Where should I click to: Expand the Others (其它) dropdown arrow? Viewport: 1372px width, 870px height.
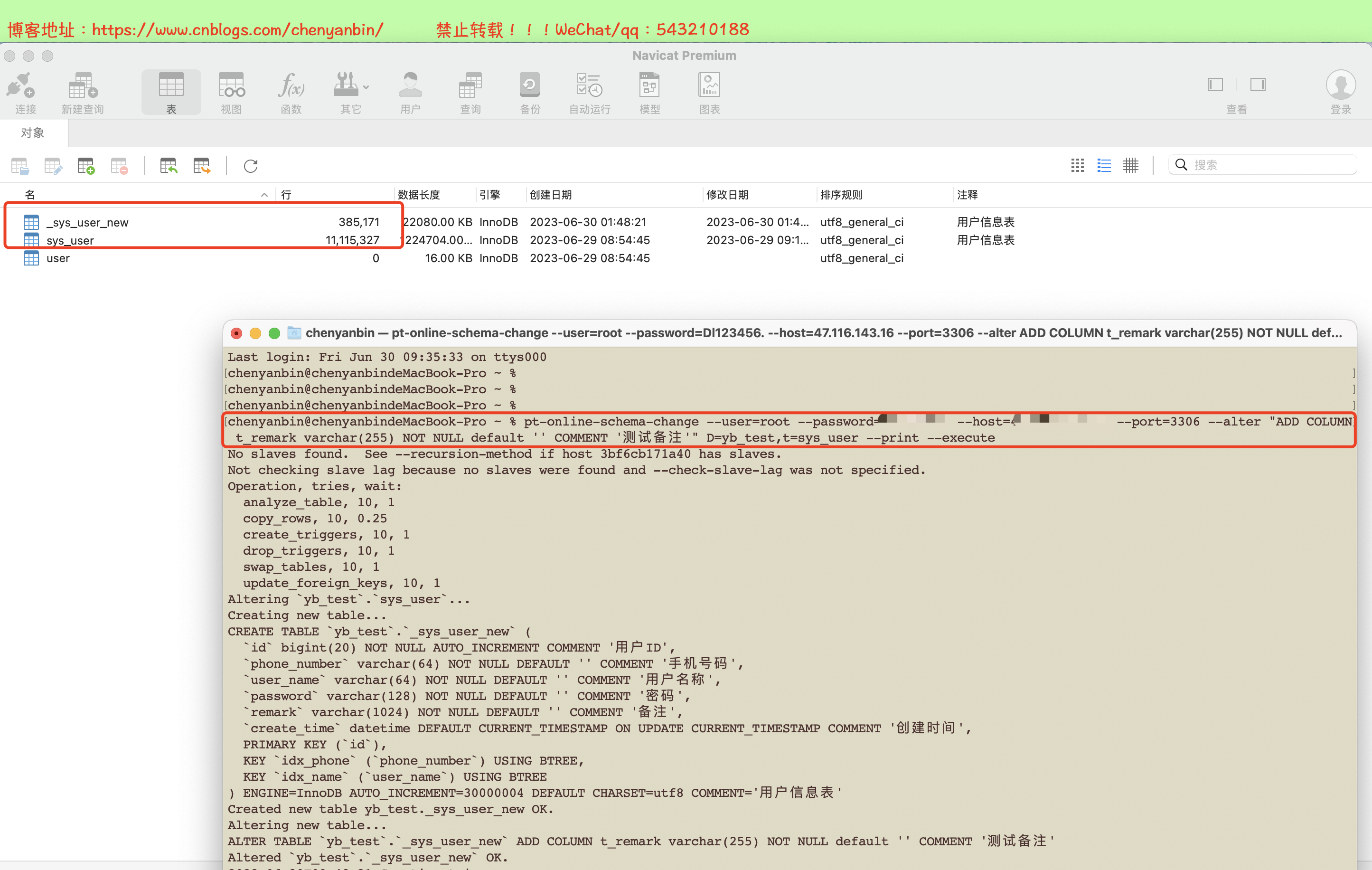pyautogui.click(x=366, y=88)
